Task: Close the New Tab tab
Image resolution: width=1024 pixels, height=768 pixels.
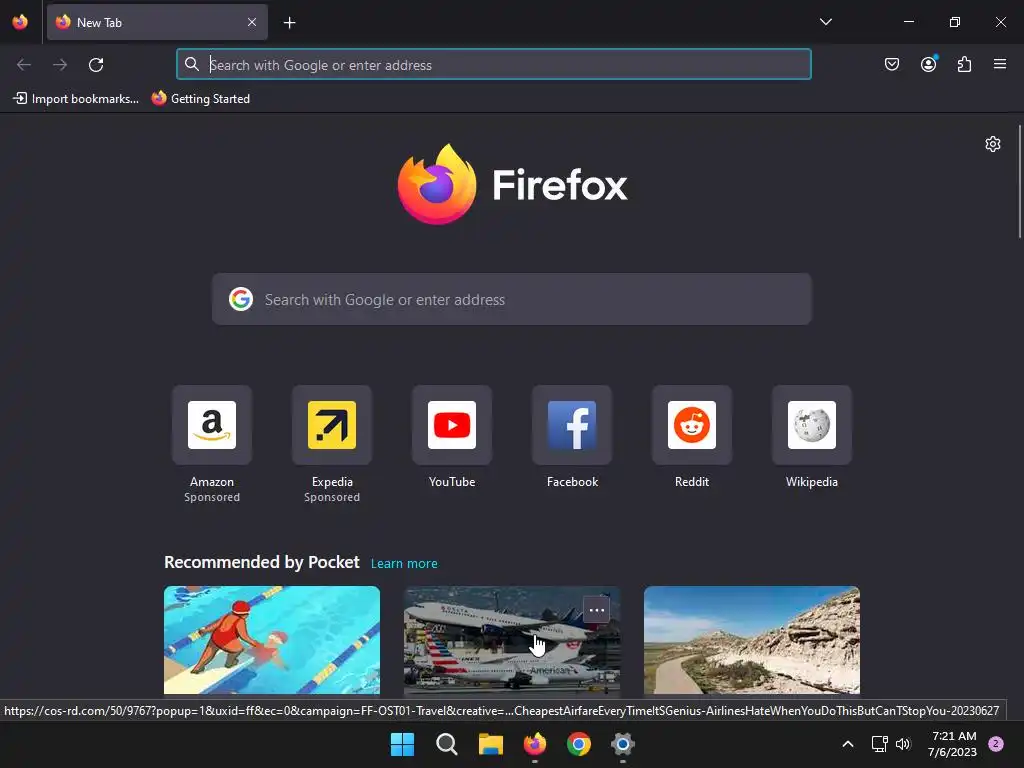Action: point(252,22)
